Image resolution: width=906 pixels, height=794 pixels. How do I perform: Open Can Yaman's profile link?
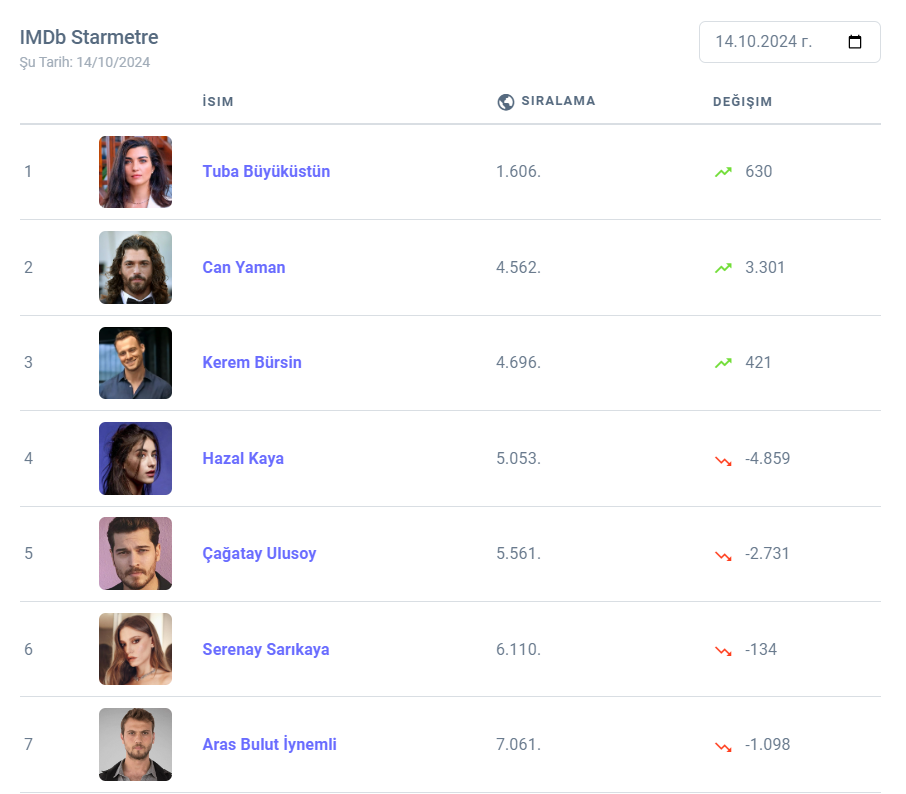[x=244, y=268]
